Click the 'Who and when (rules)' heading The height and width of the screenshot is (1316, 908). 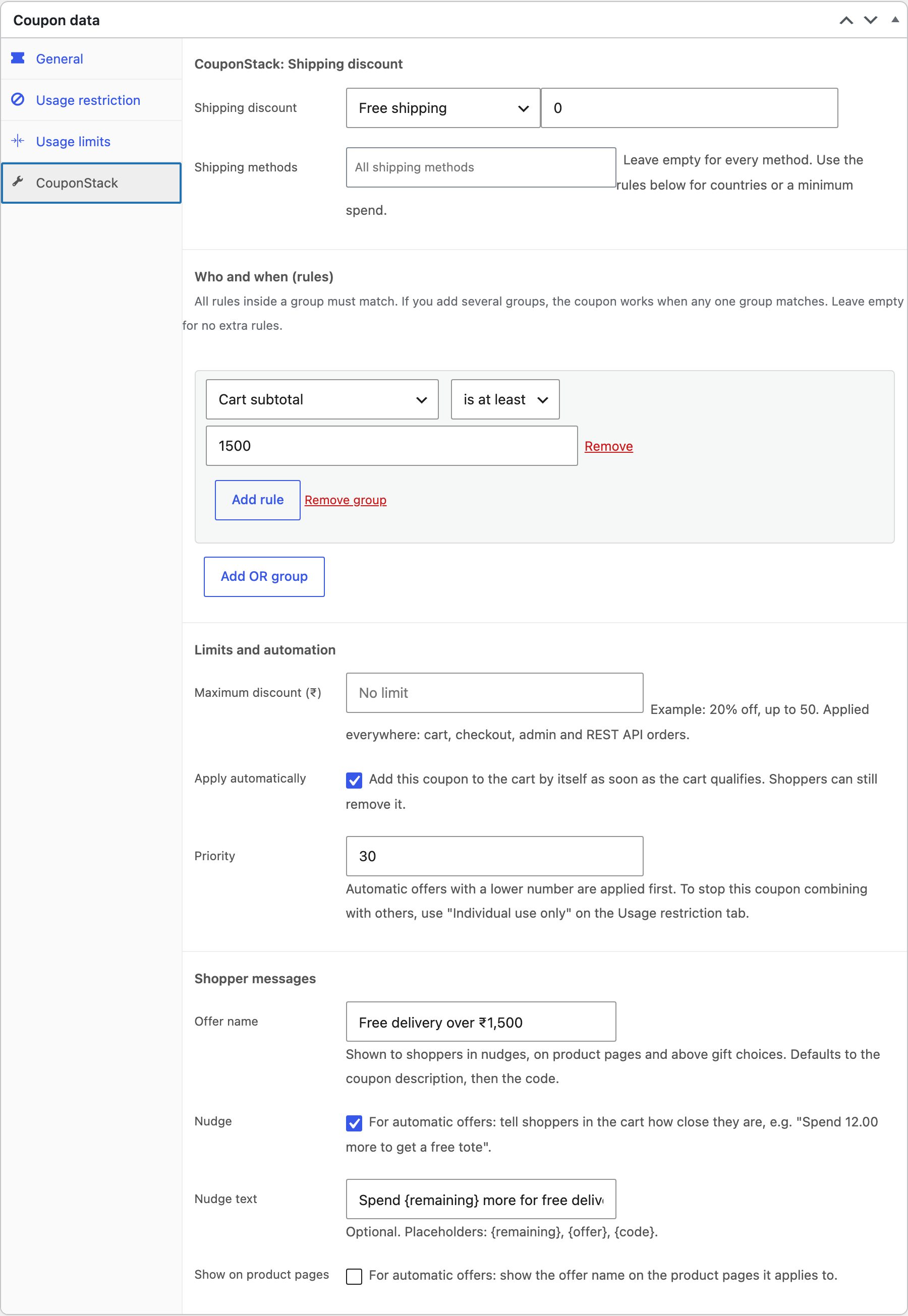(264, 277)
